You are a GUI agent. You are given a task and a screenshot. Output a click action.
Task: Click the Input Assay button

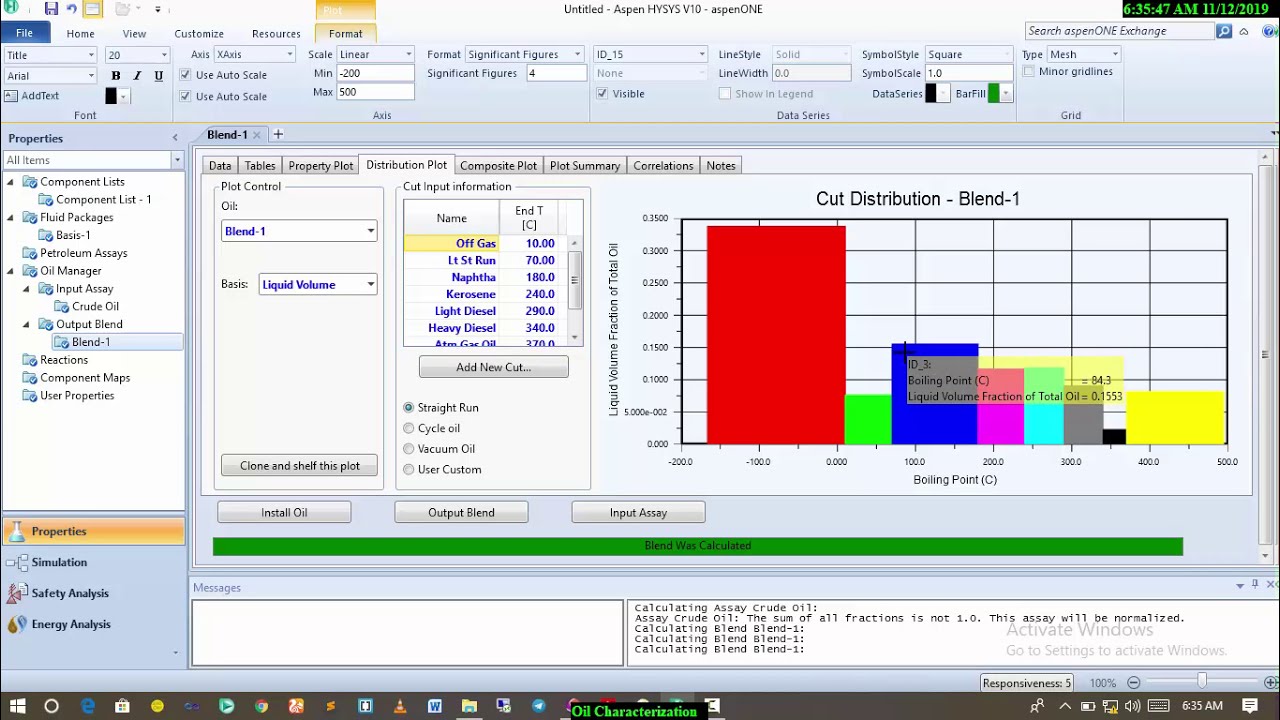pos(638,513)
